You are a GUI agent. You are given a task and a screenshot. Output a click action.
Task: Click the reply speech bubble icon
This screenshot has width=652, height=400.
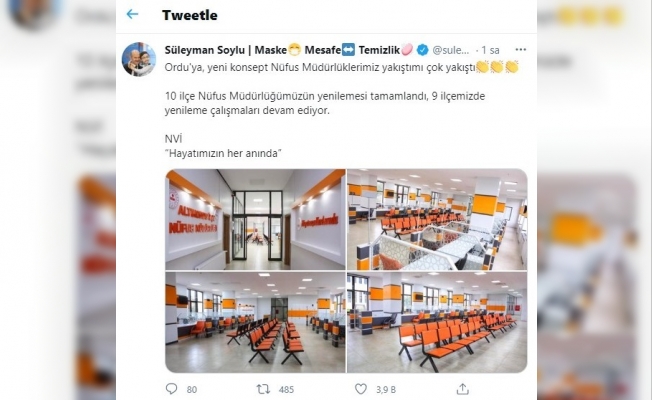[x=171, y=389]
